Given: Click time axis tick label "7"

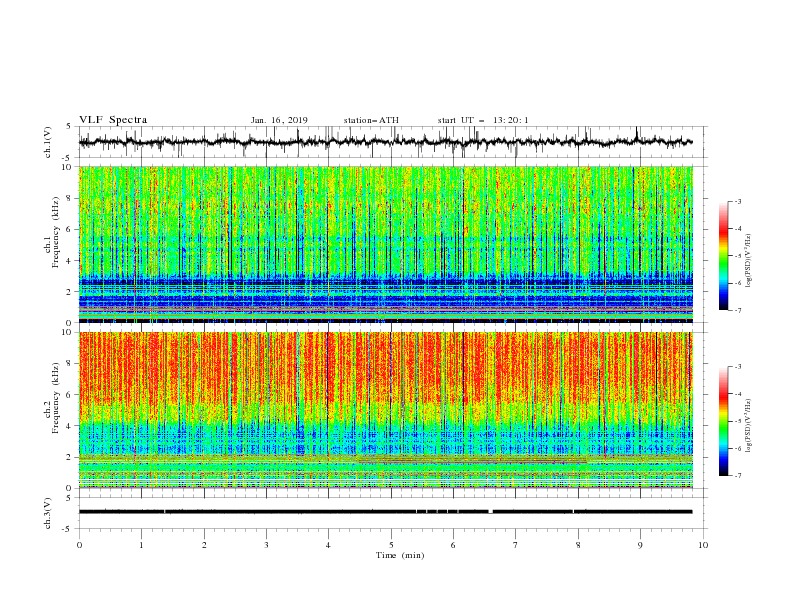Looking at the screenshot, I should pos(516,545).
